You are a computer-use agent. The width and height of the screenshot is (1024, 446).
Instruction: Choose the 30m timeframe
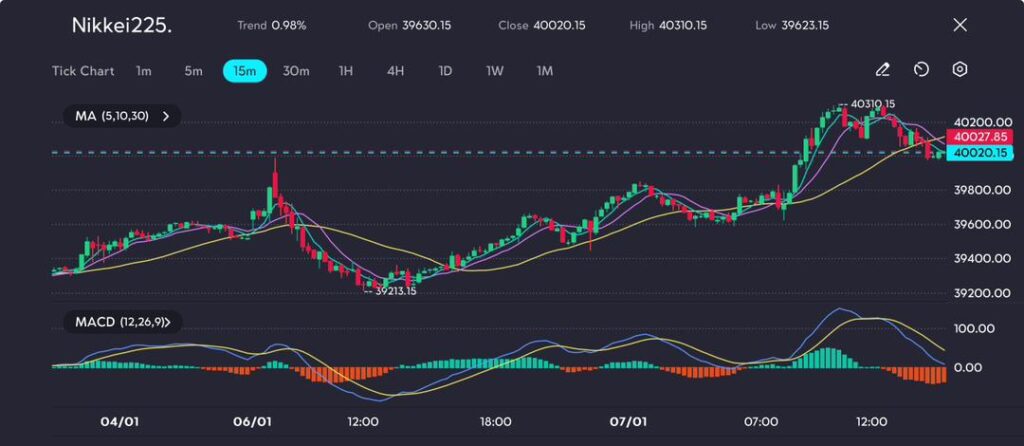(x=296, y=71)
